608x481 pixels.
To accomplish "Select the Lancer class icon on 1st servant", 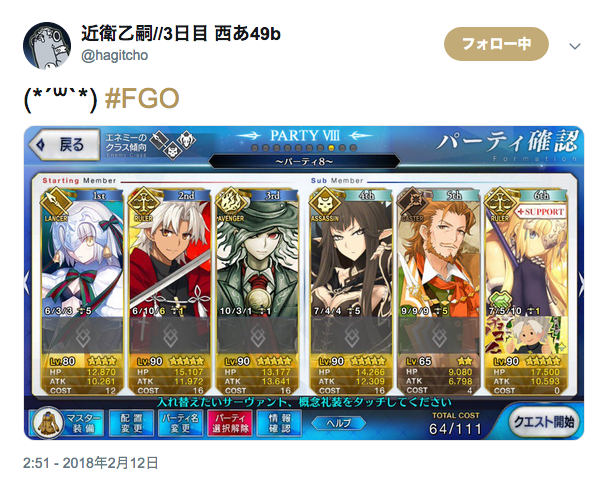I will click(x=57, y=202).
